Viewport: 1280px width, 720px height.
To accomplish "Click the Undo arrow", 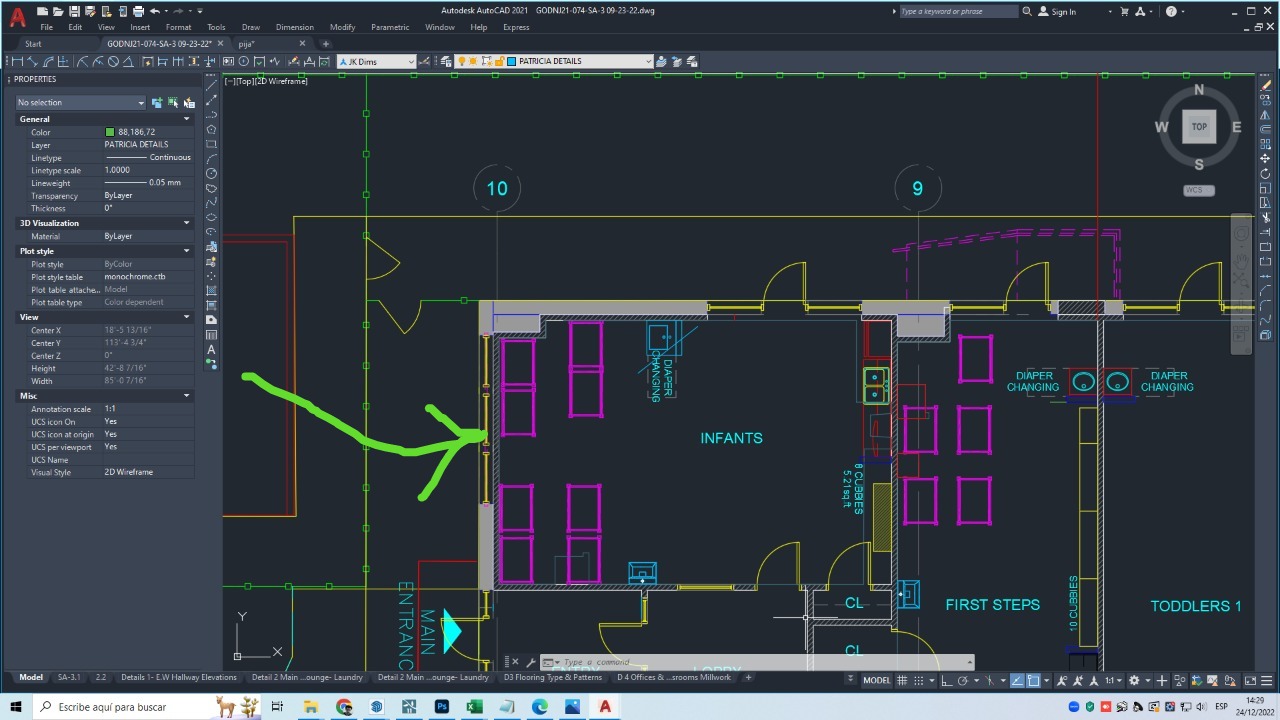I will (x=155, y=11).
